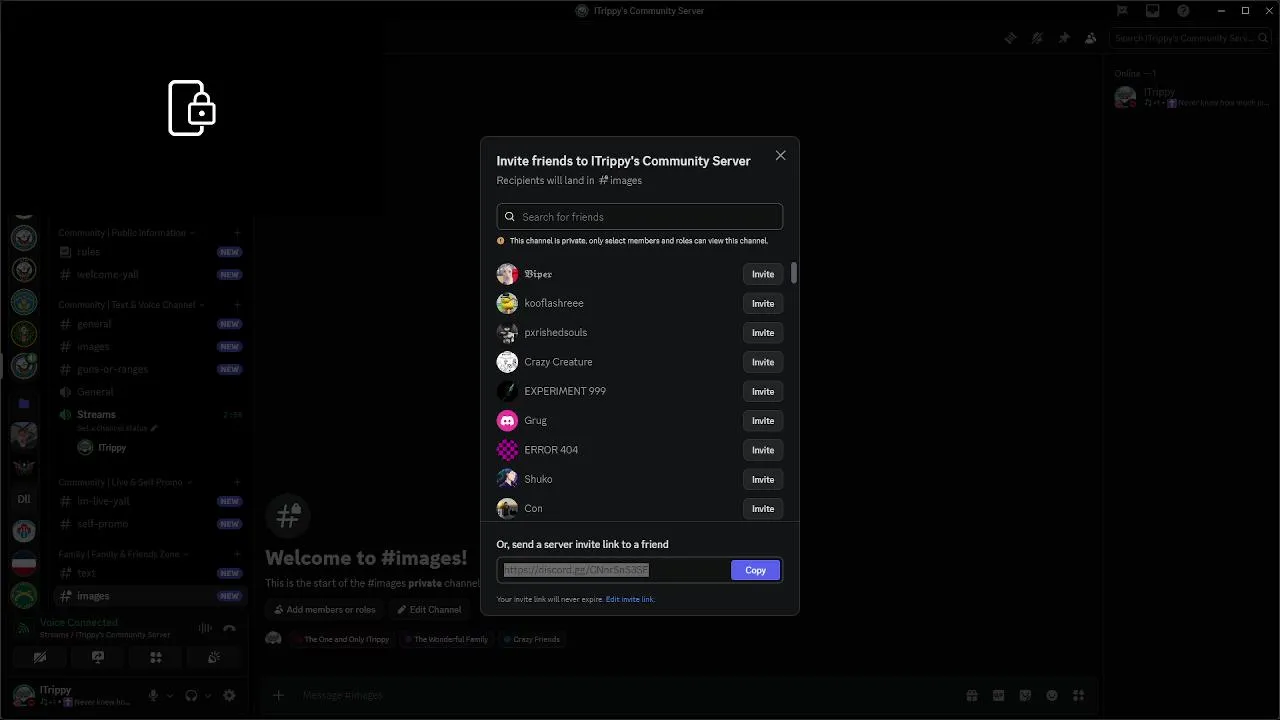This screenshot has height=720, width=1280.
Task: Invite pxrishedsouls to the server
Action: click(x=763, y=332)
